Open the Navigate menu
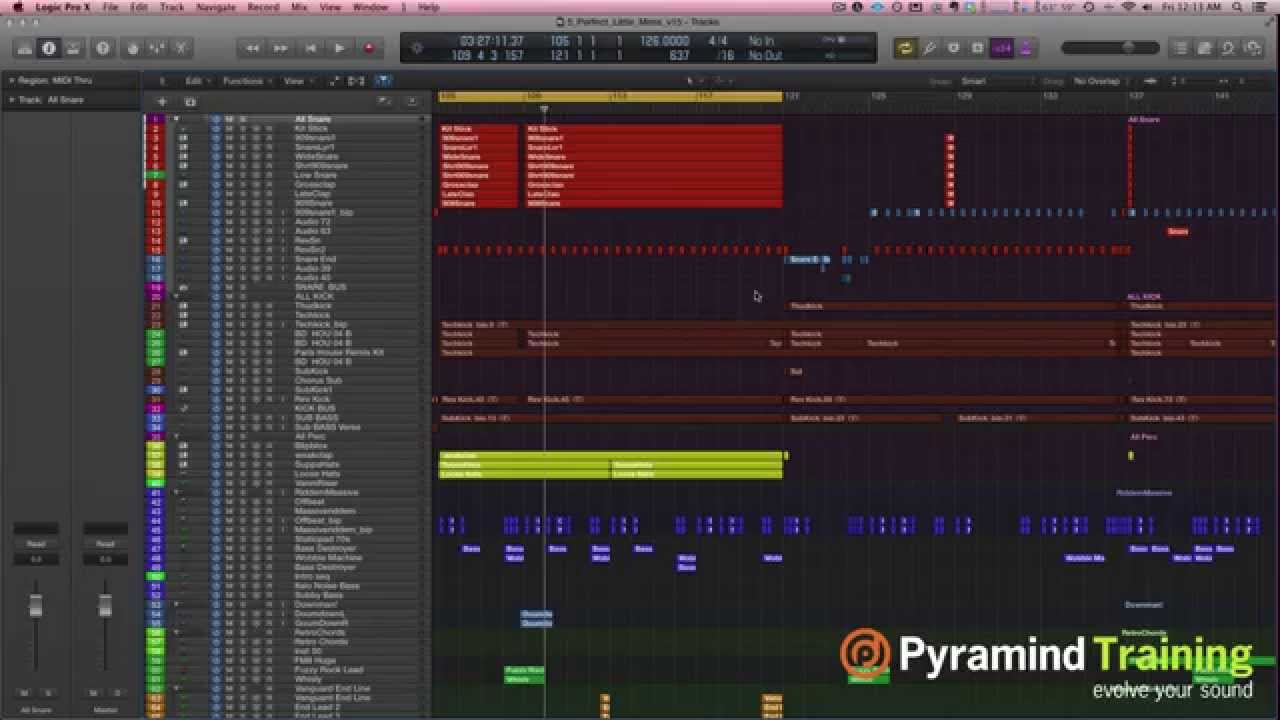 click(216, 7)
